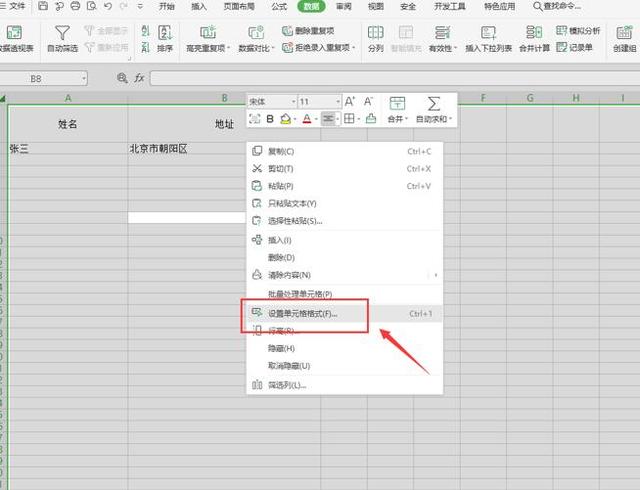Choose 只粘贴文本(Y) from the context menu
Image resolution: width=640 pixels, height=490 pixels.
[x=345, y=203]
